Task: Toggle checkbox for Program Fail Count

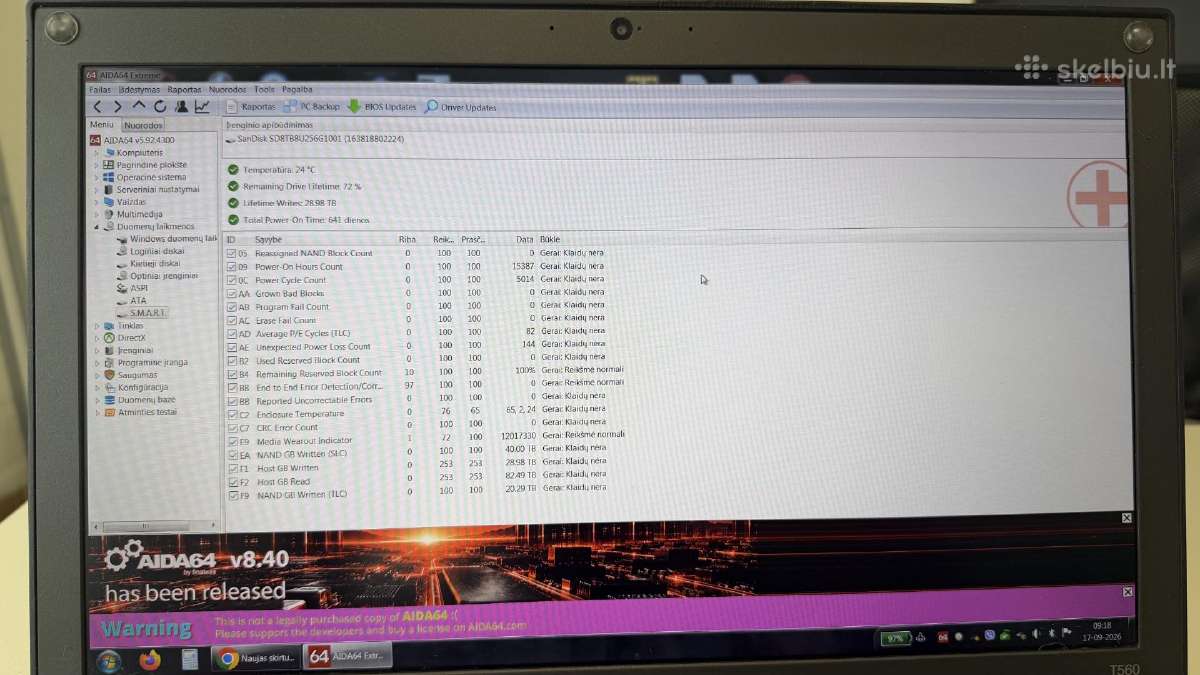Action: click(232, 306)
